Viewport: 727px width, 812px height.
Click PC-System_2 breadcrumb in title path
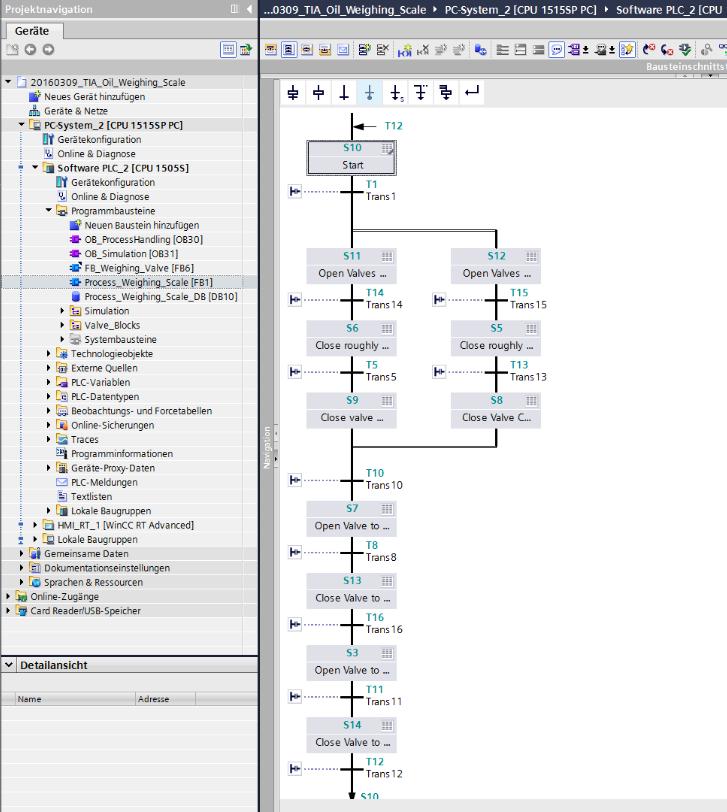coord(520,10)
